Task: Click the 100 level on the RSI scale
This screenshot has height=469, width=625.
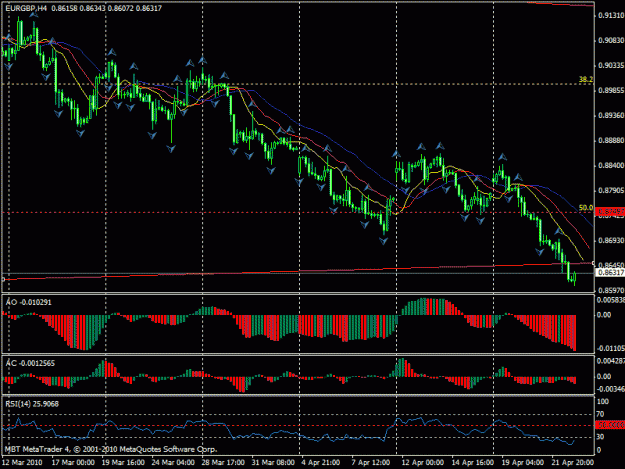Action: (603, 401)
